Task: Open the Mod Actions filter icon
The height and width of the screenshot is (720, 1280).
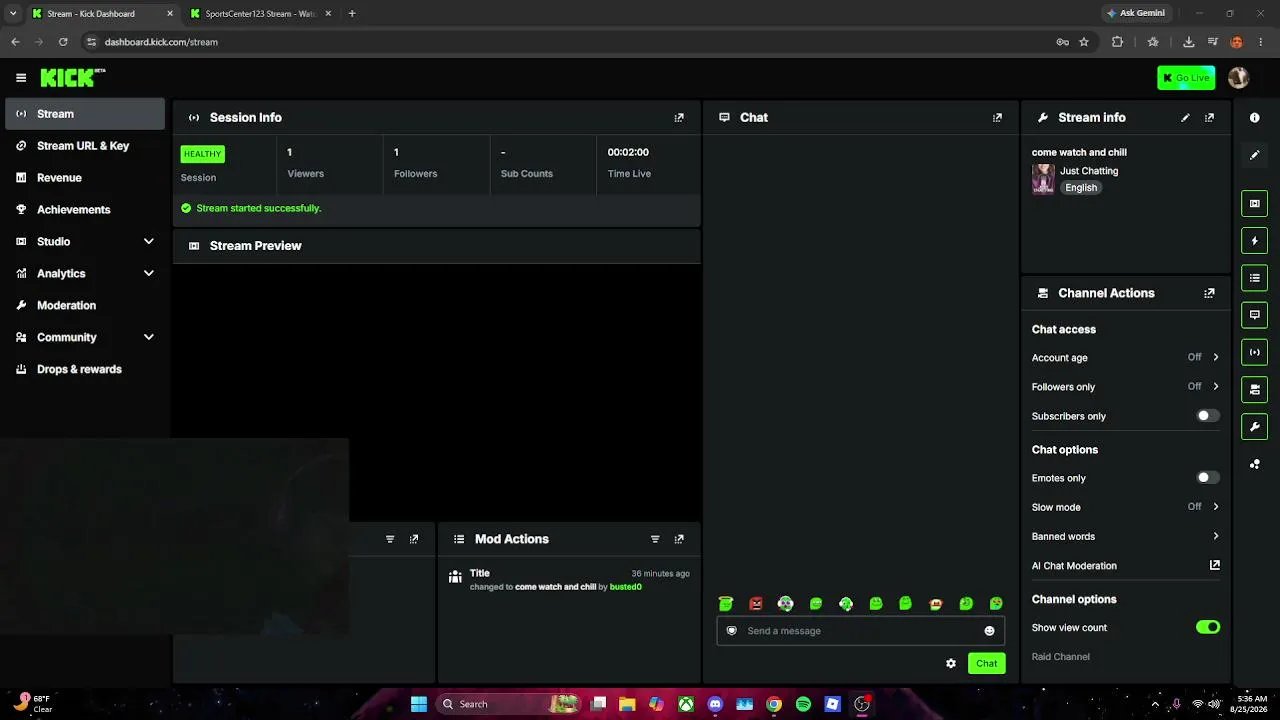Action: 655,539
